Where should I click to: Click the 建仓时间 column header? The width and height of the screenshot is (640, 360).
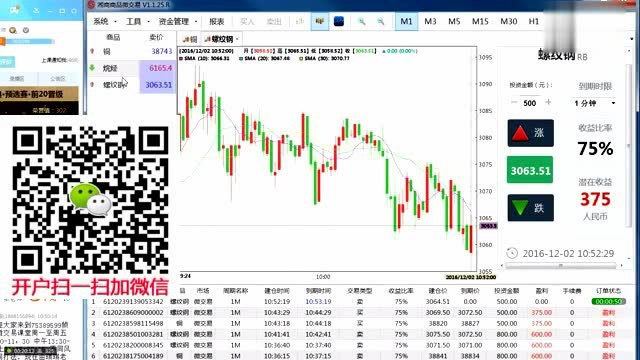[276, 291]
